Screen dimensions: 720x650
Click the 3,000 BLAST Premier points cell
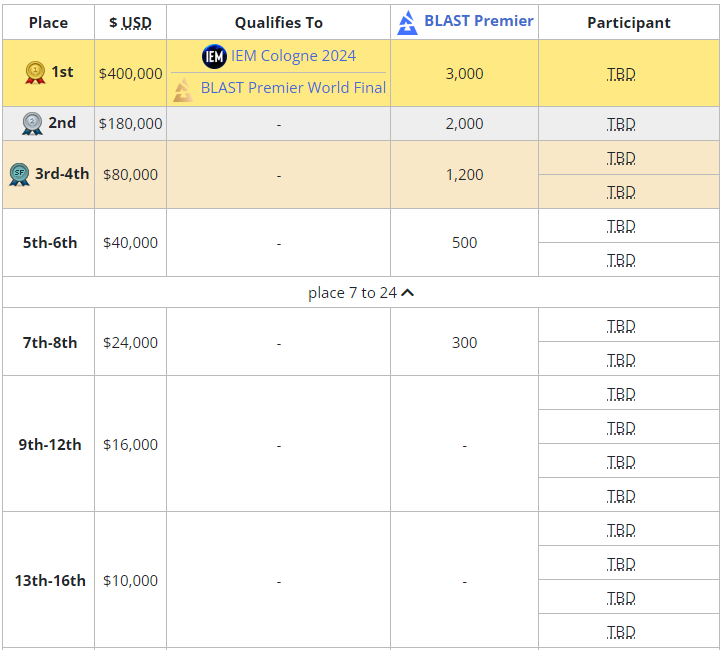(x=464, y=73)
